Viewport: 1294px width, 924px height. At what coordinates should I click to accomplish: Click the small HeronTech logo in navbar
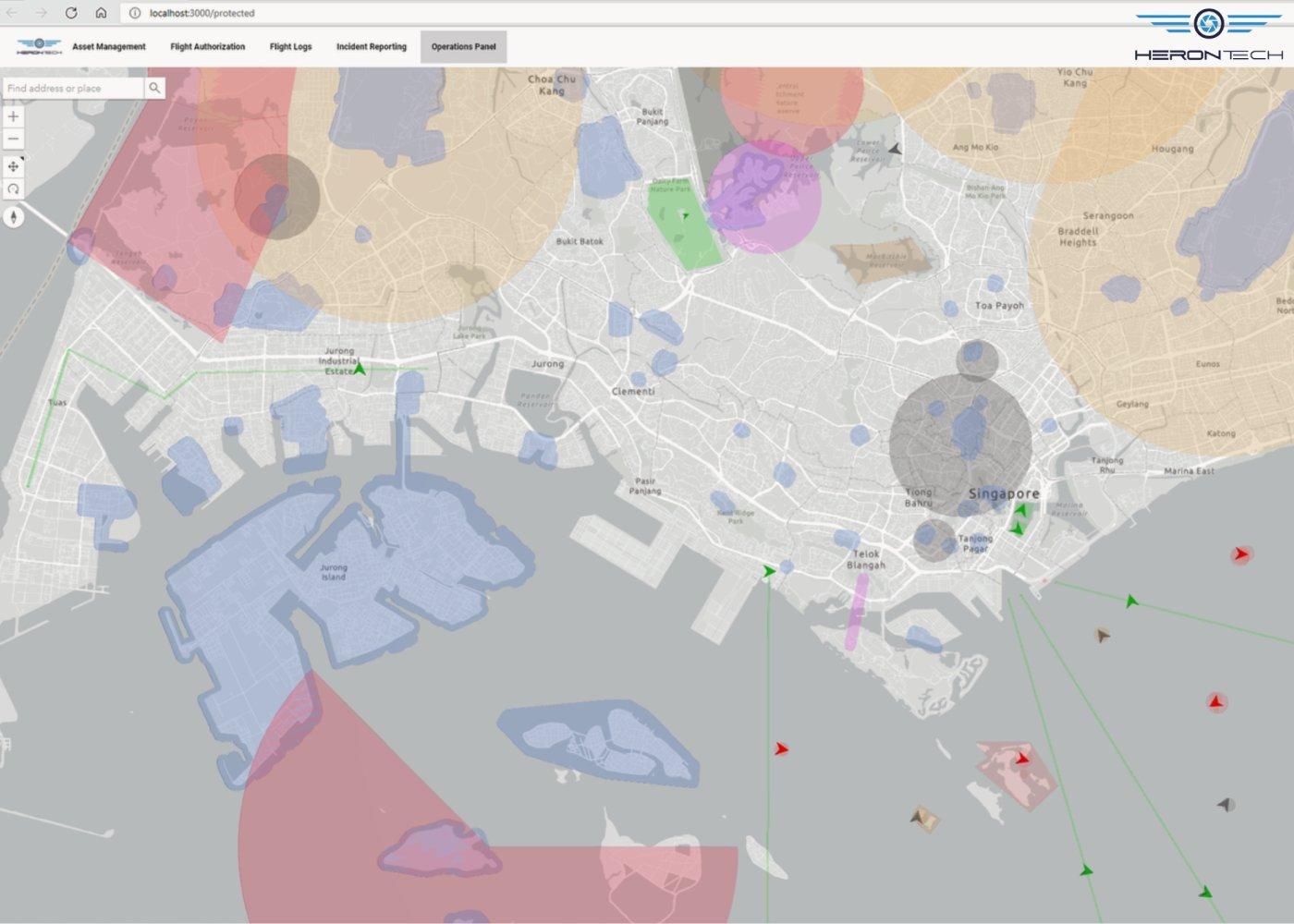click(x=39, y=46)
